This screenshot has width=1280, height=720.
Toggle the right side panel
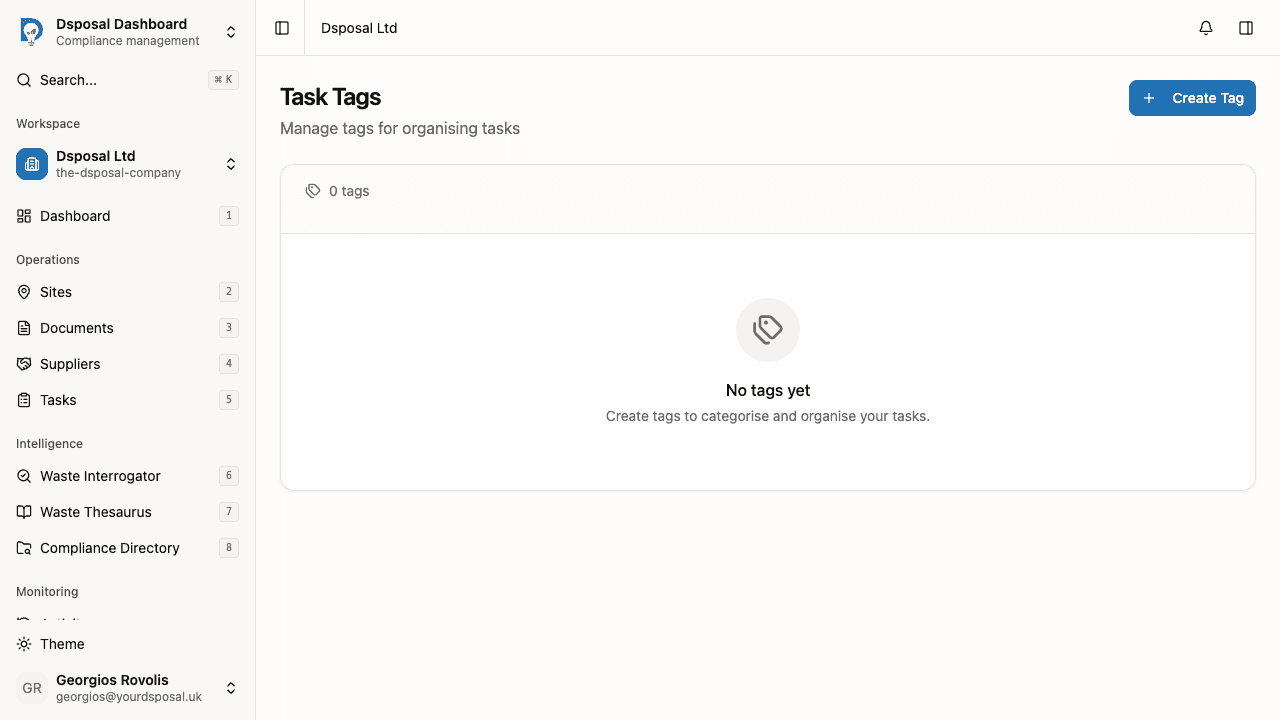tap(1246, 28)
